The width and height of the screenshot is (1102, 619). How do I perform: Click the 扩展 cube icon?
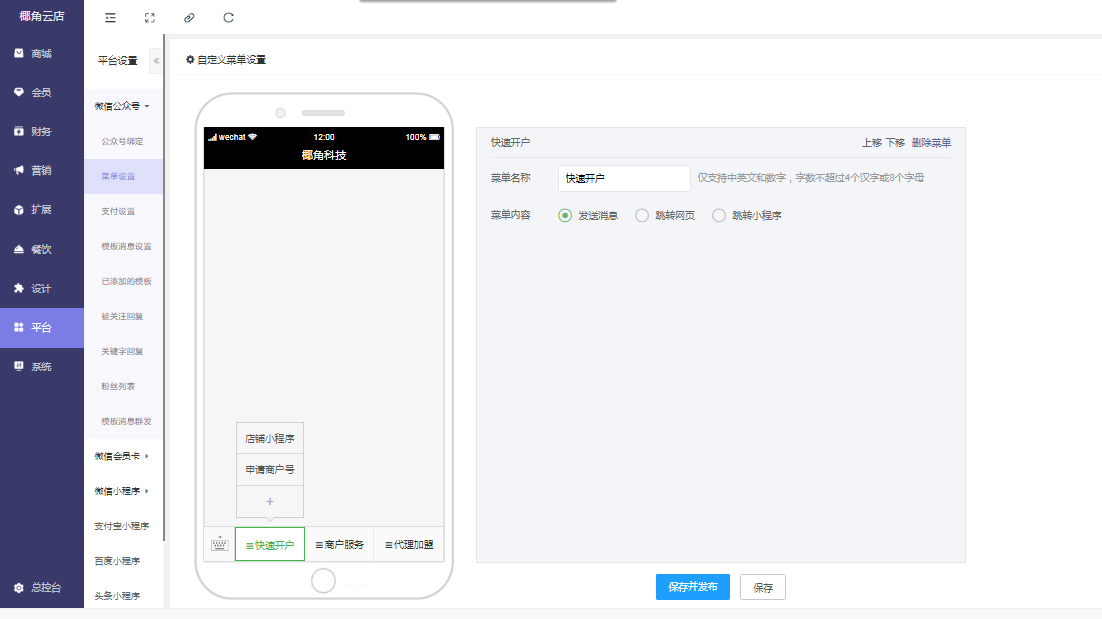point(19,209)
